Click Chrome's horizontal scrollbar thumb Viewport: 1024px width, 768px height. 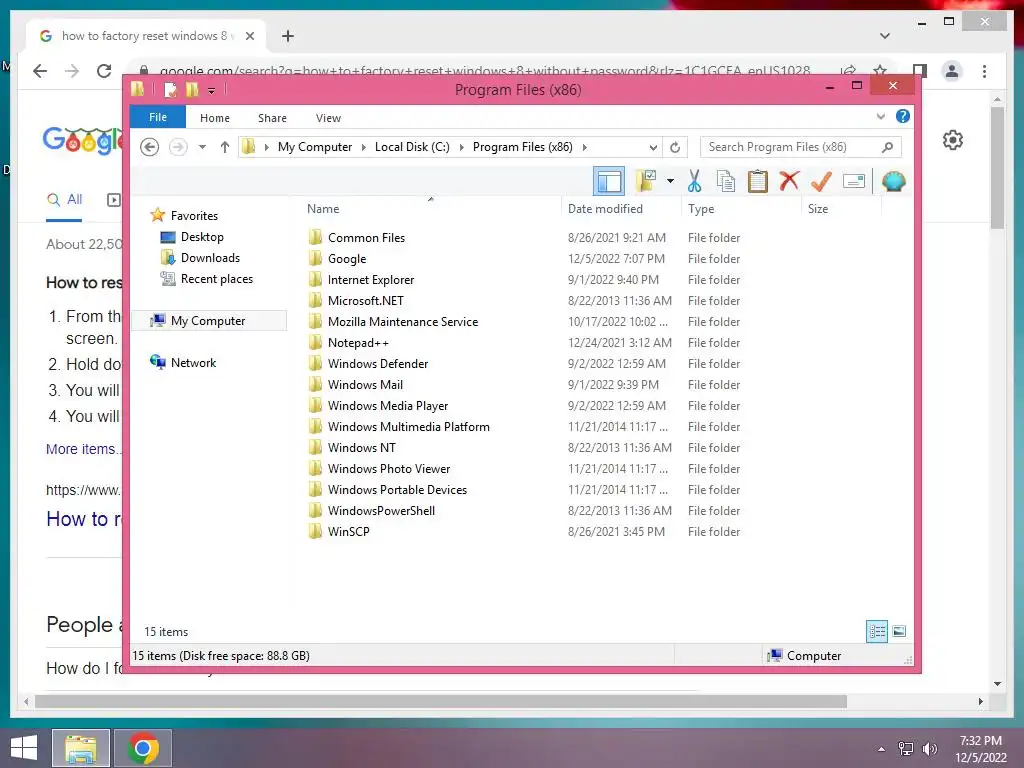coord(441,701)
